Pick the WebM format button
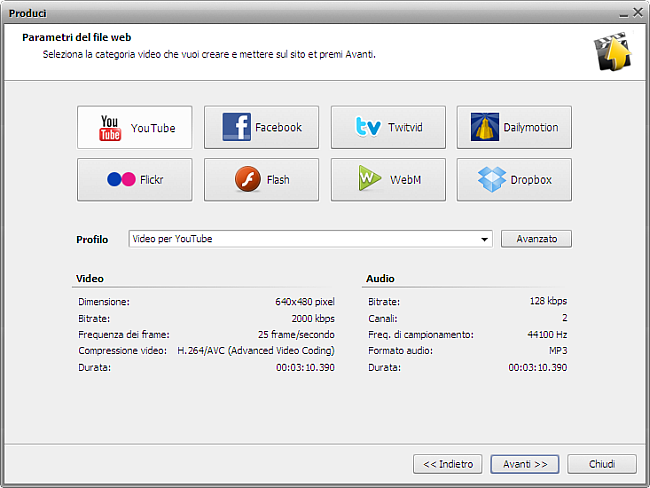This screenshot has height=488, width=650. point(388,180)
